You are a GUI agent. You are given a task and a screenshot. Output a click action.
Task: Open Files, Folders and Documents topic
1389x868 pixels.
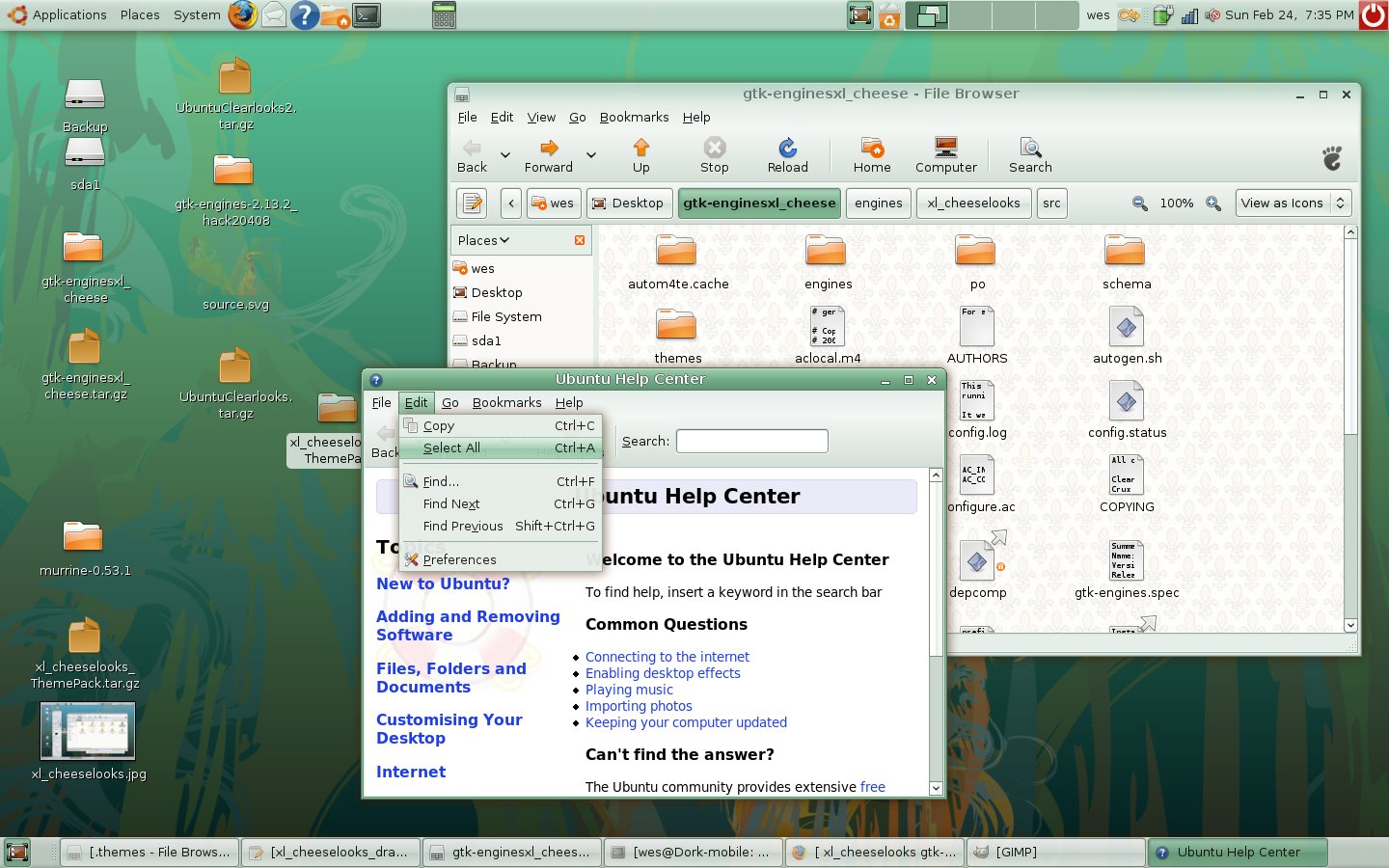coord(451,678)
